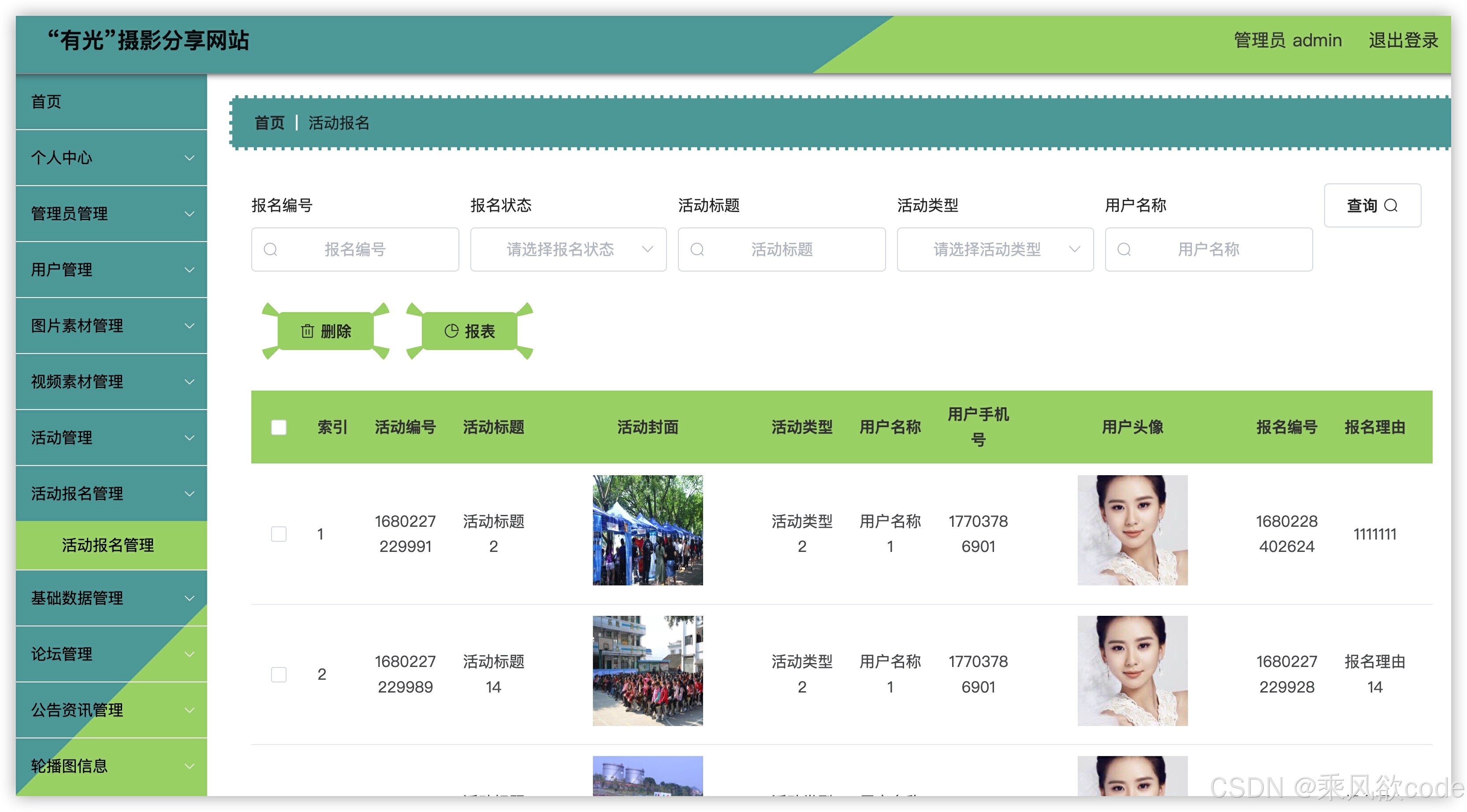Click the trash icon on Delete button

point(307,331)
